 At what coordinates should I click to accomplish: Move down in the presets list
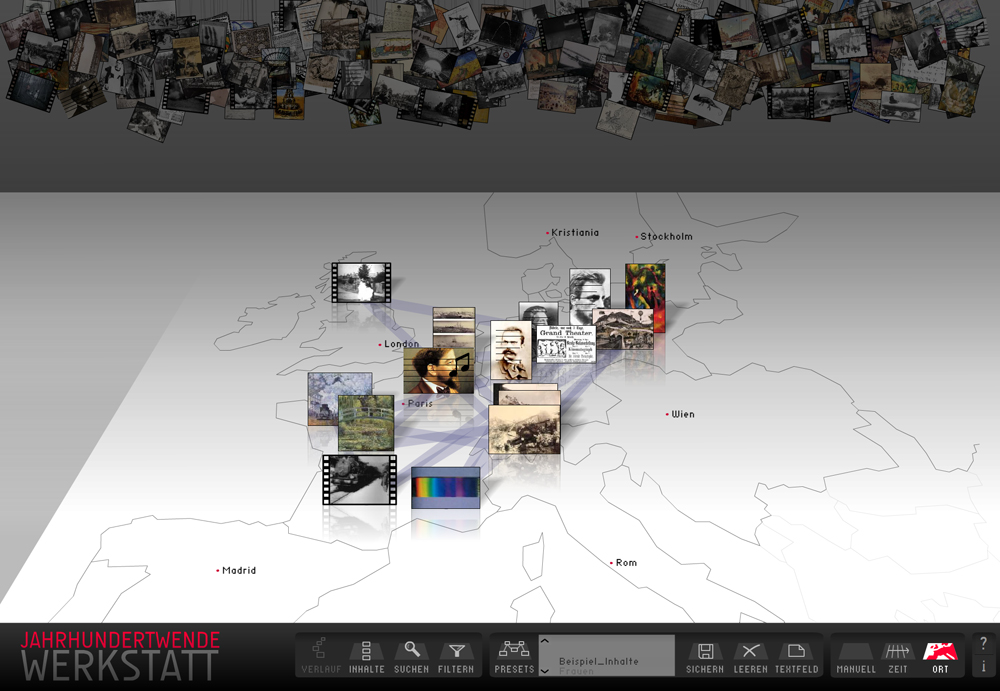[545, 671]
